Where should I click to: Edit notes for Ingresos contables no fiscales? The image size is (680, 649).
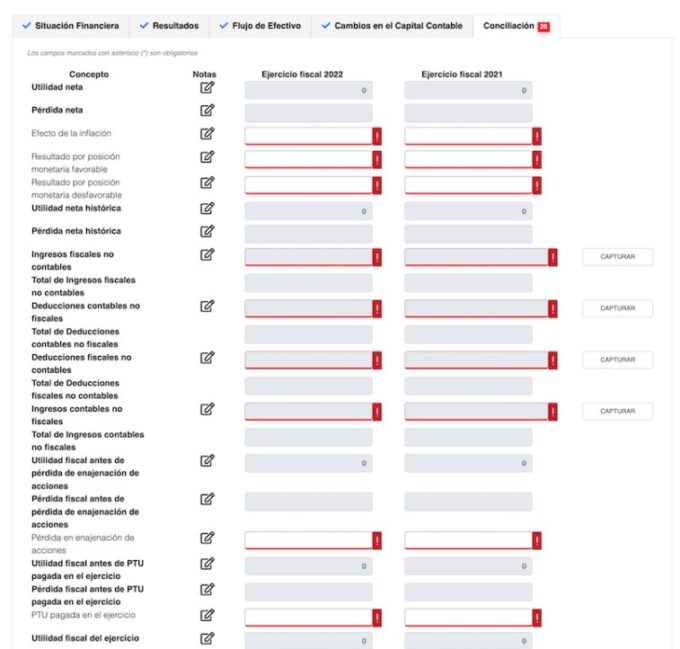[x=207, y=409]
